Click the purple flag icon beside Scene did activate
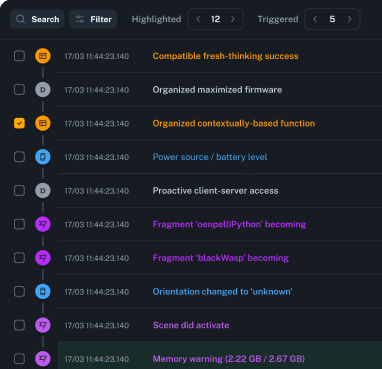The image size is (382, 369). [x=43, y=325]
